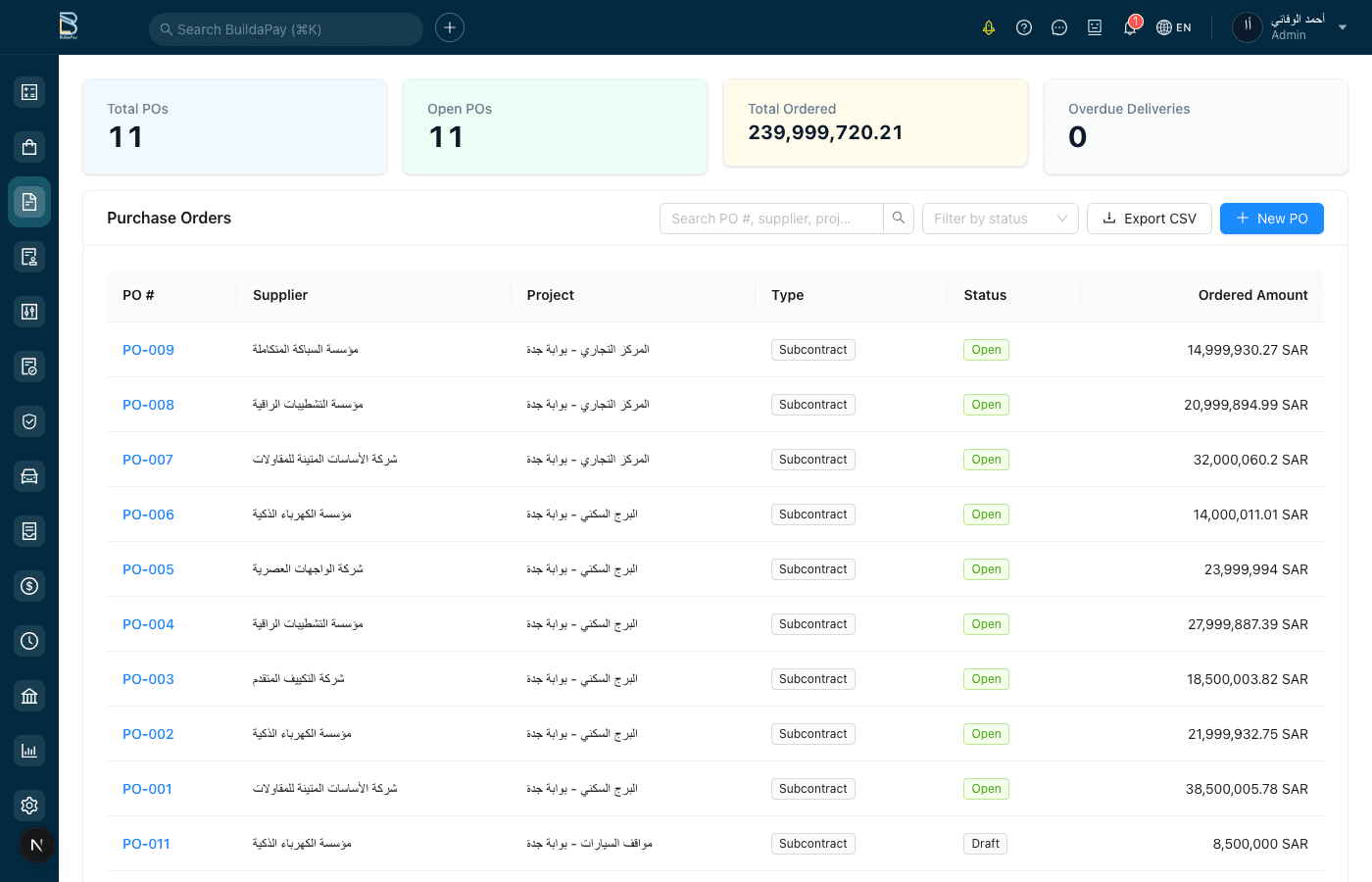Select the vehicle/fleet icon in the sidebar

(29, 475)
